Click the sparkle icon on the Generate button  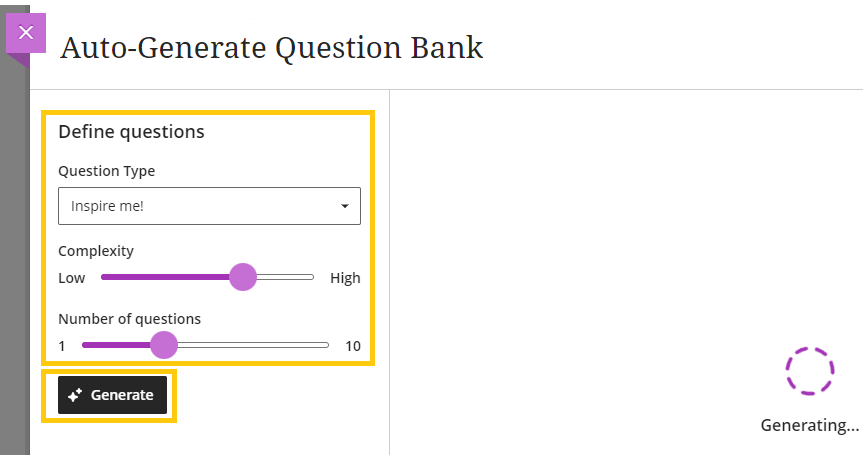(x=75, y=394)
